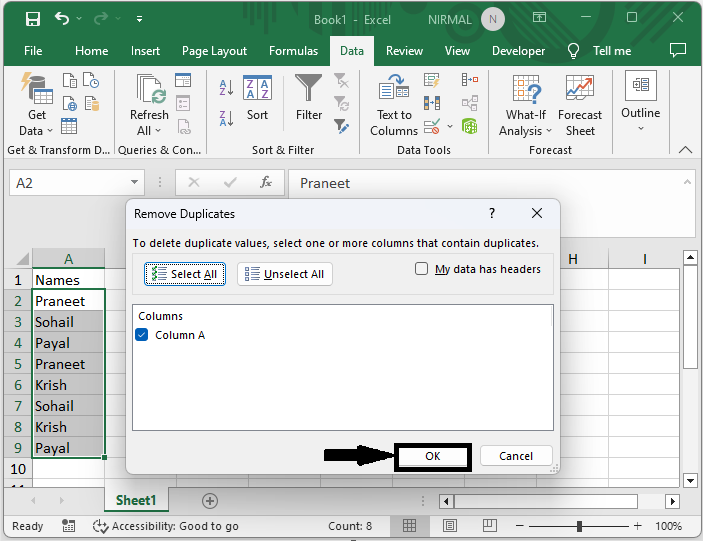Click Remove Duplicates ribbon icon
The height and width of the screenshot is (541, 703).
tap(432, 104)
